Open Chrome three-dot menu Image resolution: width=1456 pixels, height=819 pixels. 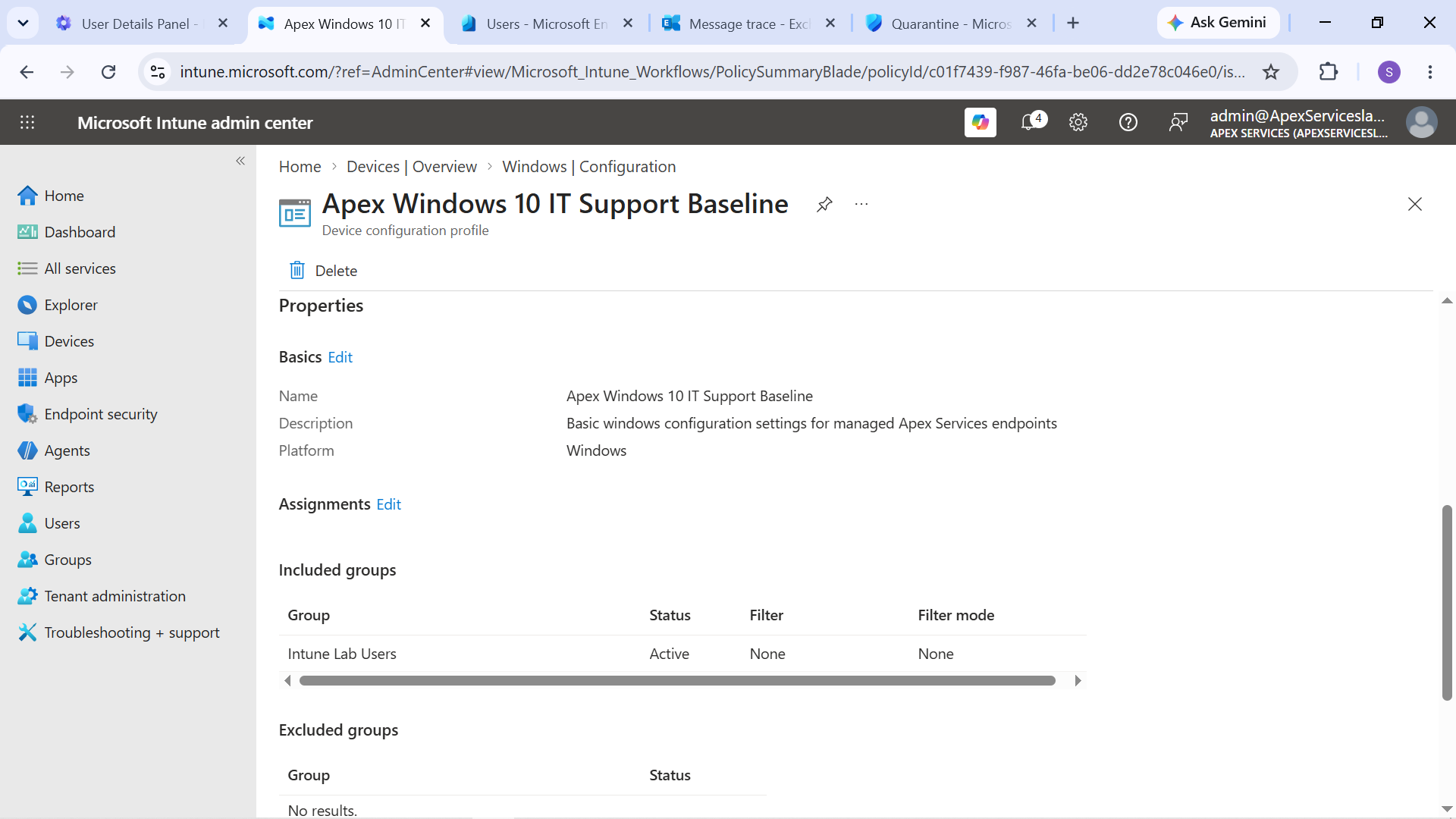coord(1430,72)
